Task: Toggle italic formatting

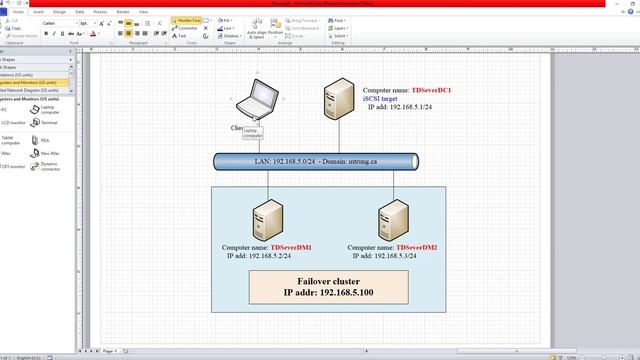Action: click(x=54, y=33)
